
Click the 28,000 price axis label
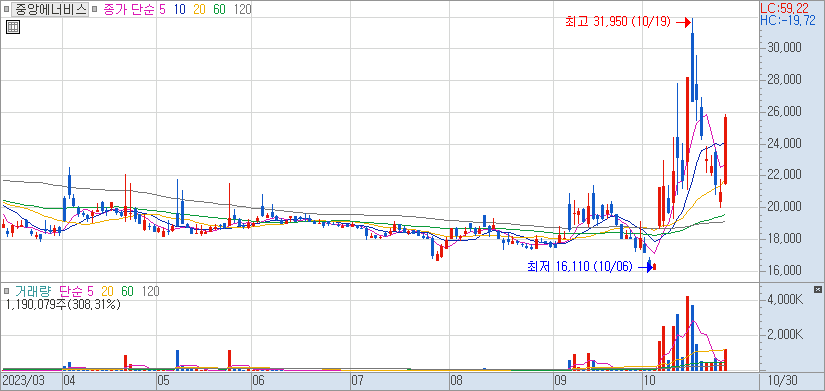(785, 80)
